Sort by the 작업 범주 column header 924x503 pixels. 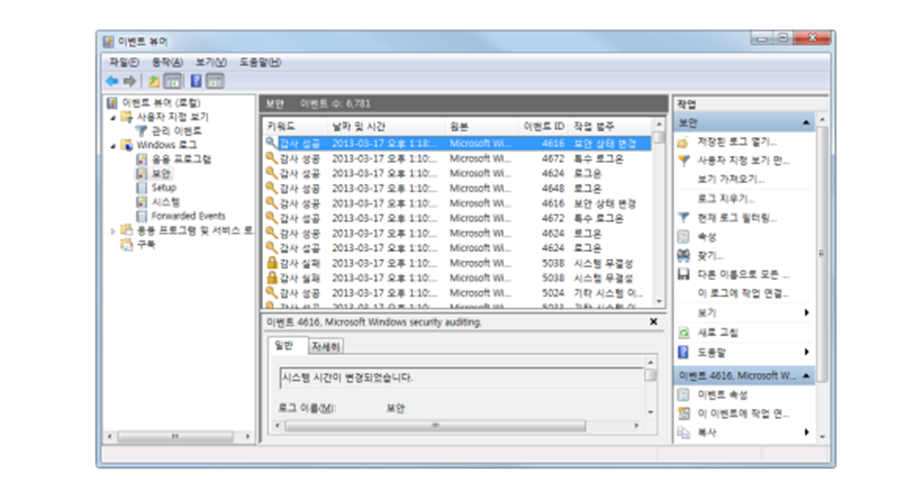tap(610, 126)
